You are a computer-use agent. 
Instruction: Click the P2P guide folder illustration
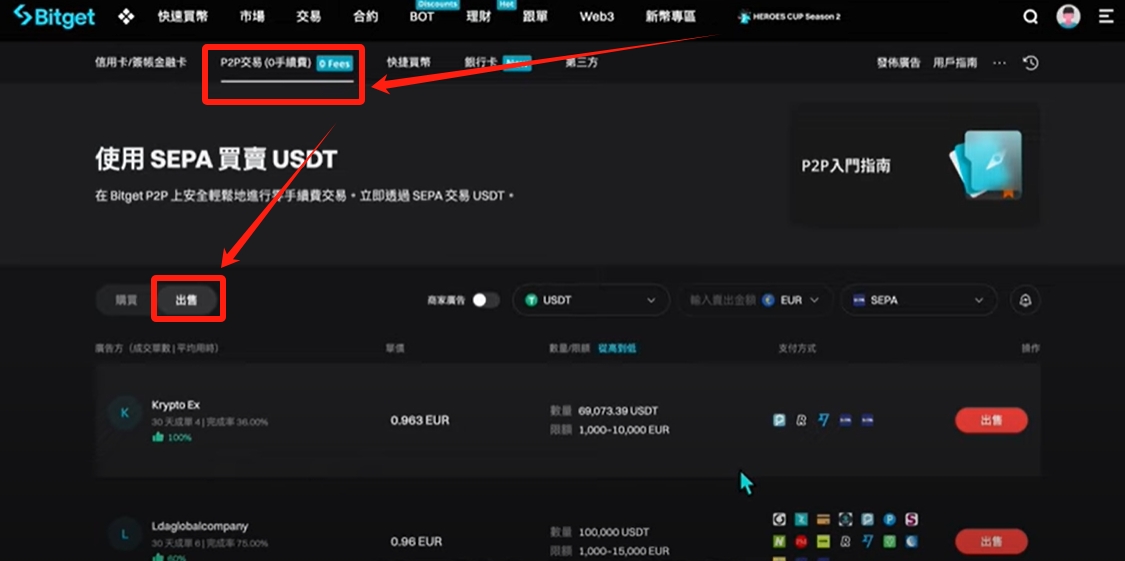[985, 164]
